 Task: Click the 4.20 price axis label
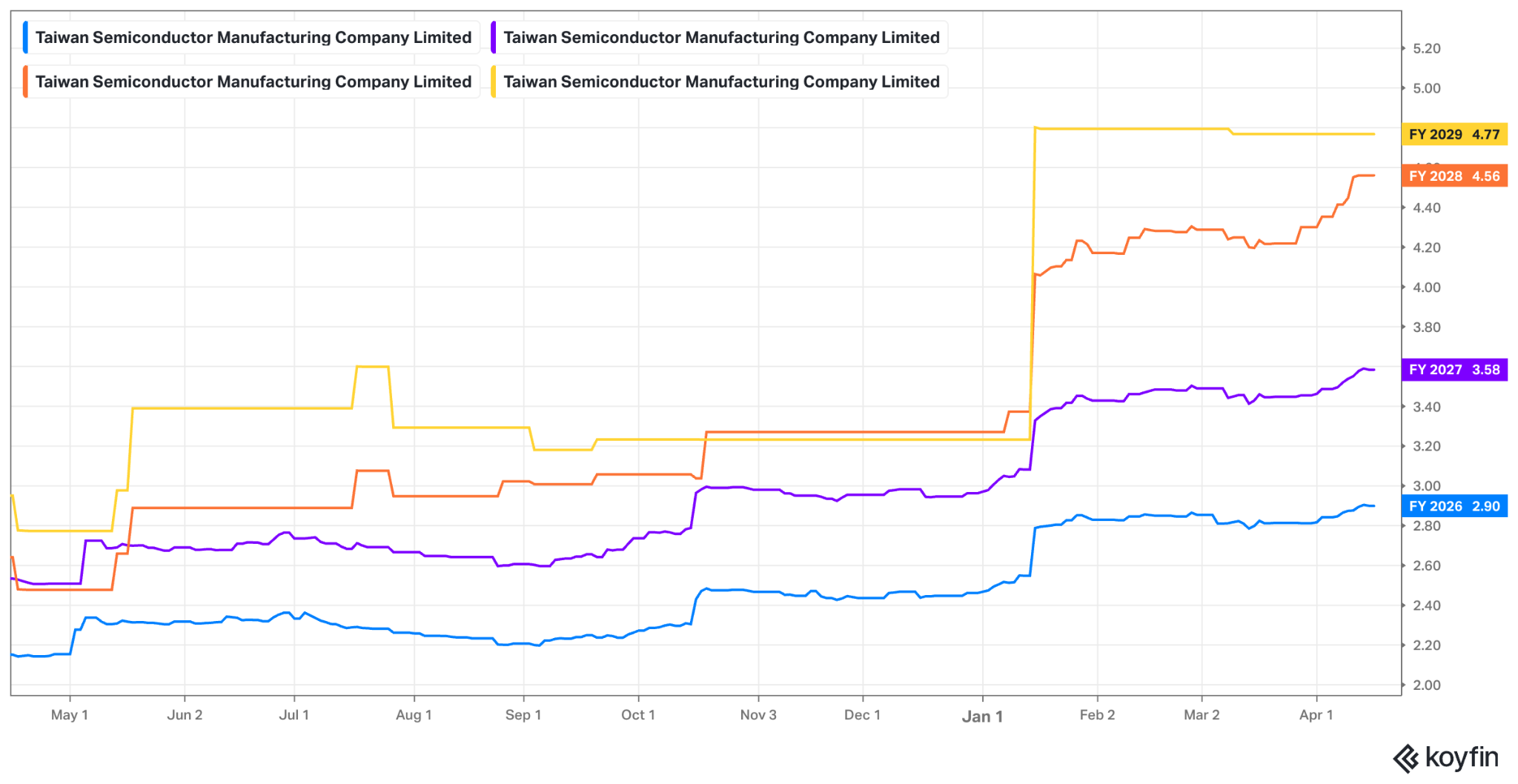pyautogui.click(x=1427, y=248)
